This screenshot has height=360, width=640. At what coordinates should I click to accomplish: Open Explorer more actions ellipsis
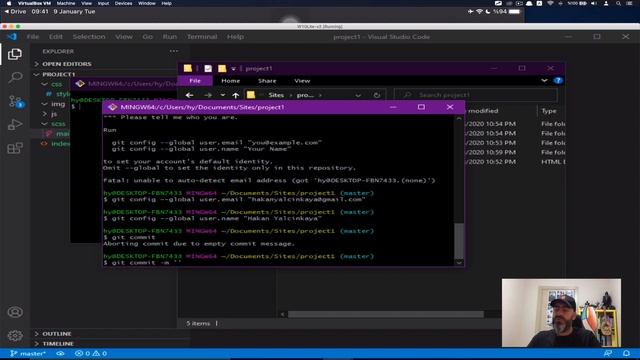174,51
